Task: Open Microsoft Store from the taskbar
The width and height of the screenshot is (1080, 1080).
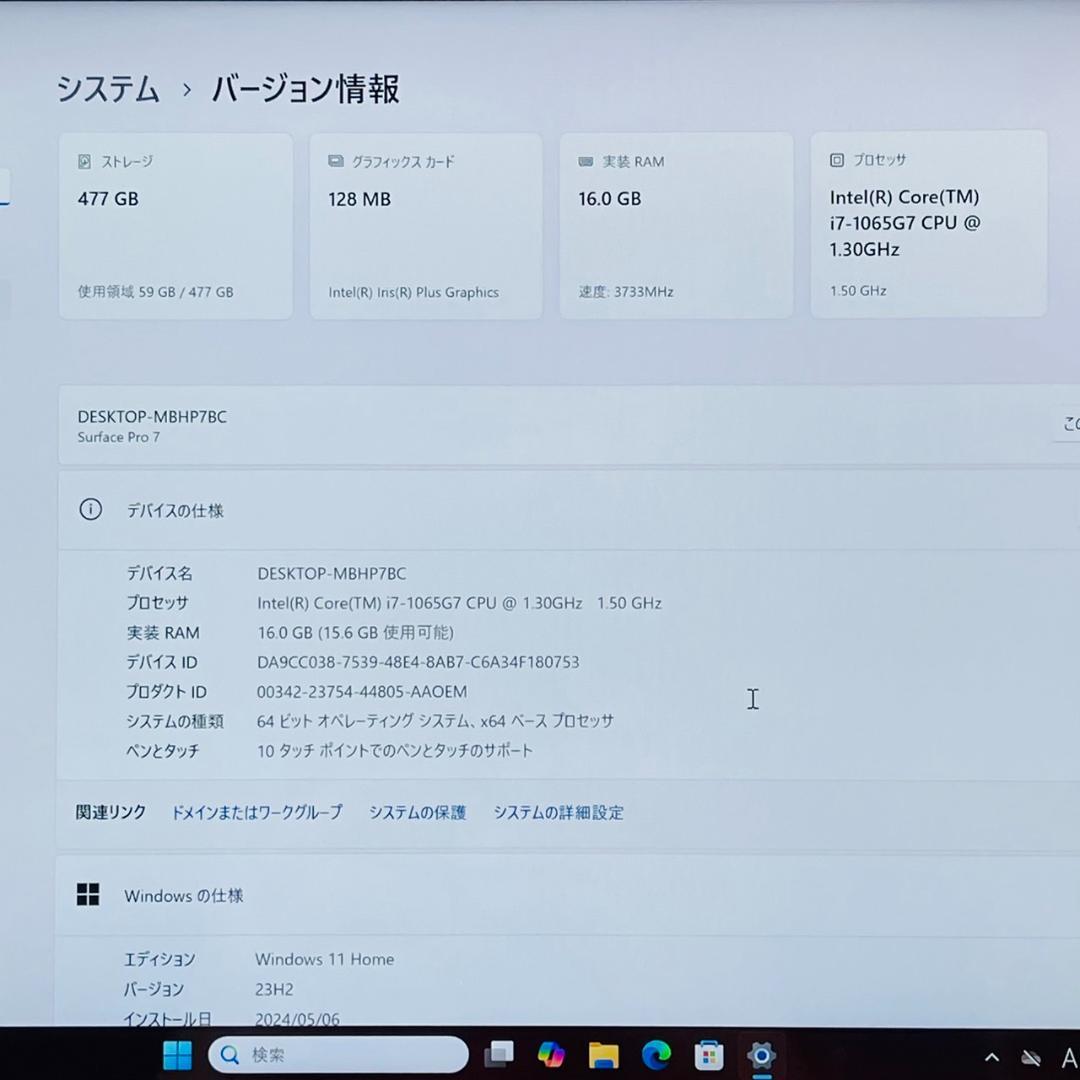Action: [x=710, y=1054]
